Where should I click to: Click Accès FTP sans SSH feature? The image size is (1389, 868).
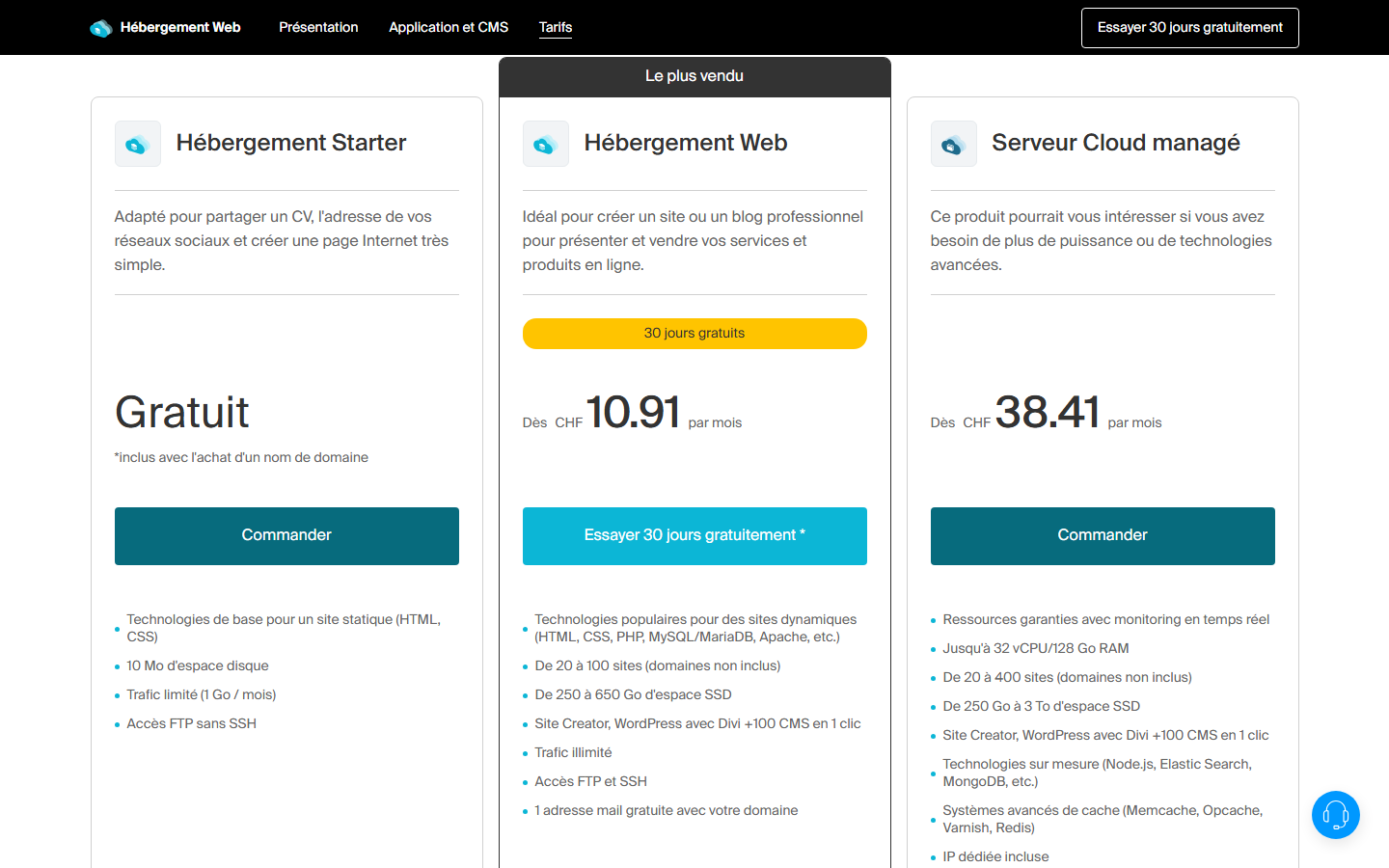[192, 723]
